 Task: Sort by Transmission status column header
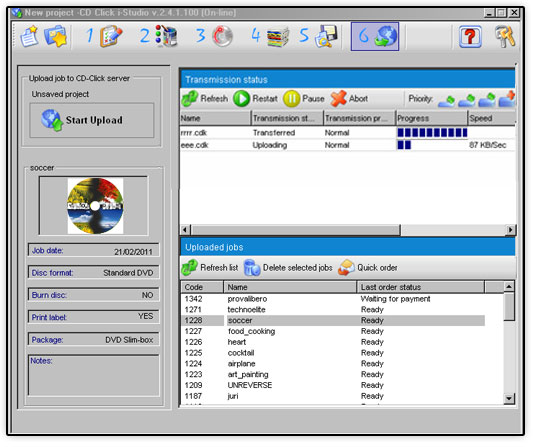tap(287, 119)
